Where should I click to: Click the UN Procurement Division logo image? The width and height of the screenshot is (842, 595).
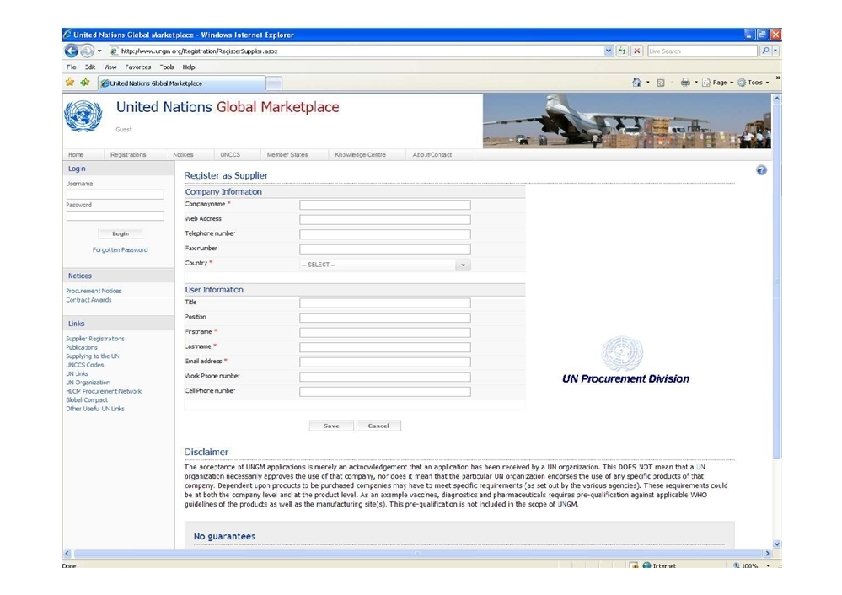point(625,360)
